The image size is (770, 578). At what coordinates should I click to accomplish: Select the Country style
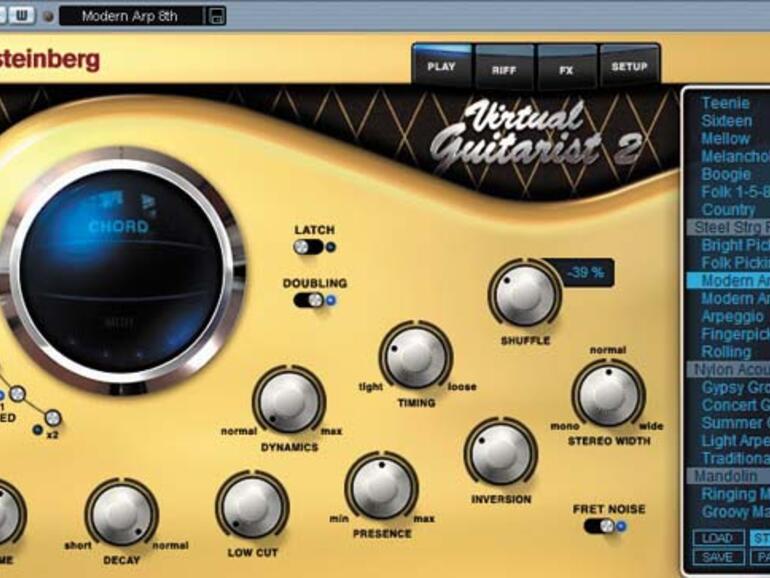[x=729, y=210]
